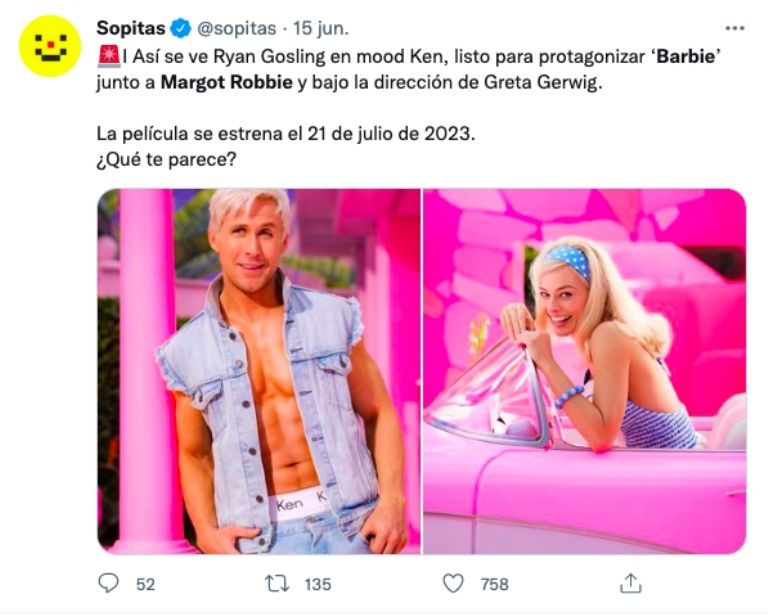Click the line with the 21 de julio release date
The image size is (768, 616).
284,133
